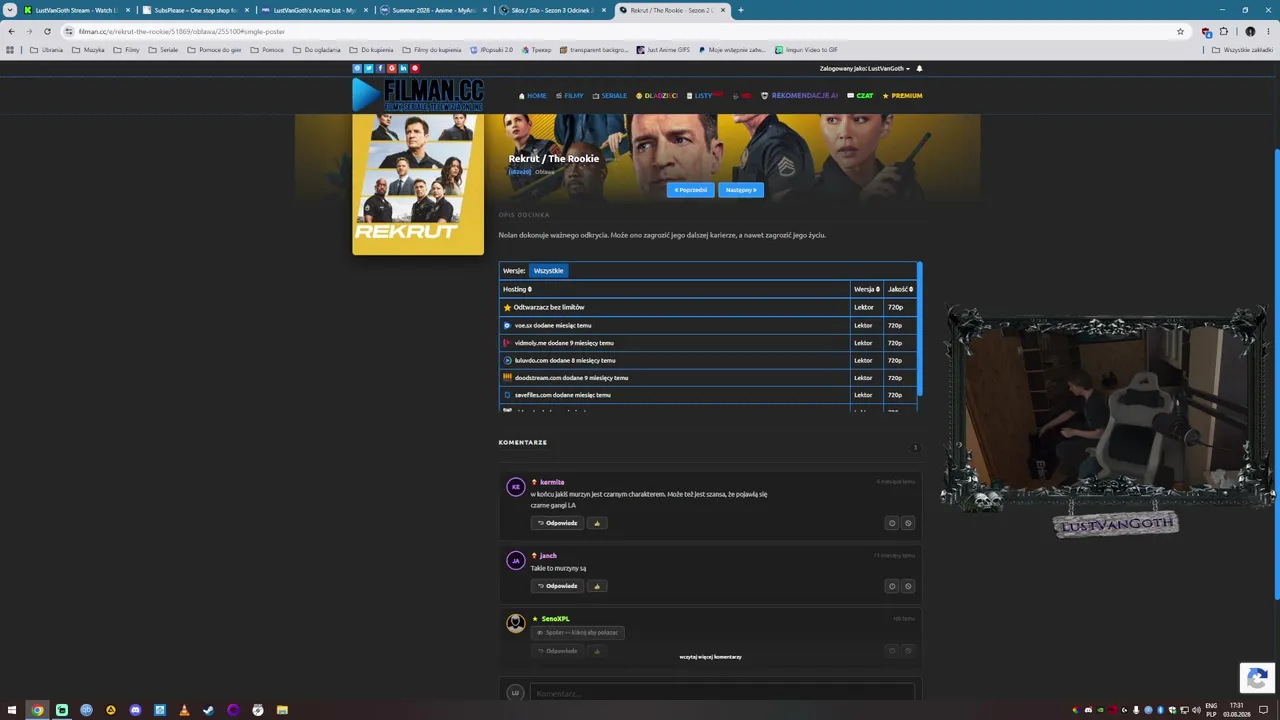Click the Rekrut series poster
Viewport: 1280px width, 720px height.
[x=418, y=184]
